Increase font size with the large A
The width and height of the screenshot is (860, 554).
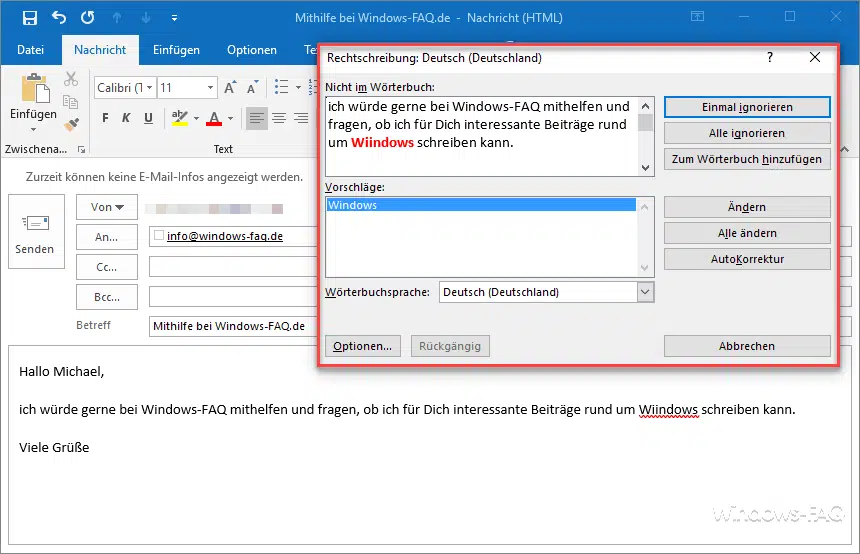coord(230,88)
